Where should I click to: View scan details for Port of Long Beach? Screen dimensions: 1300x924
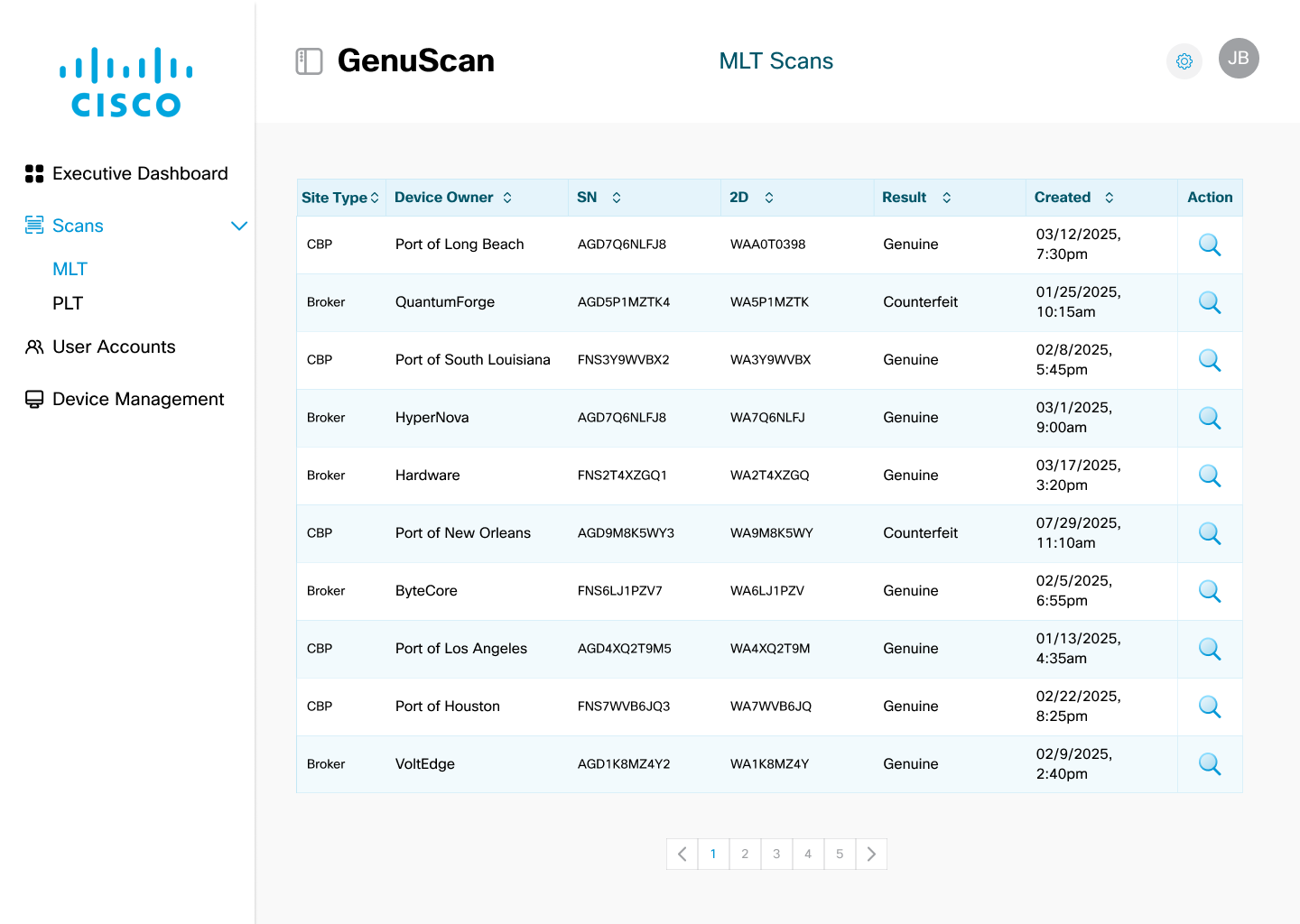(x=1210, y=245)
